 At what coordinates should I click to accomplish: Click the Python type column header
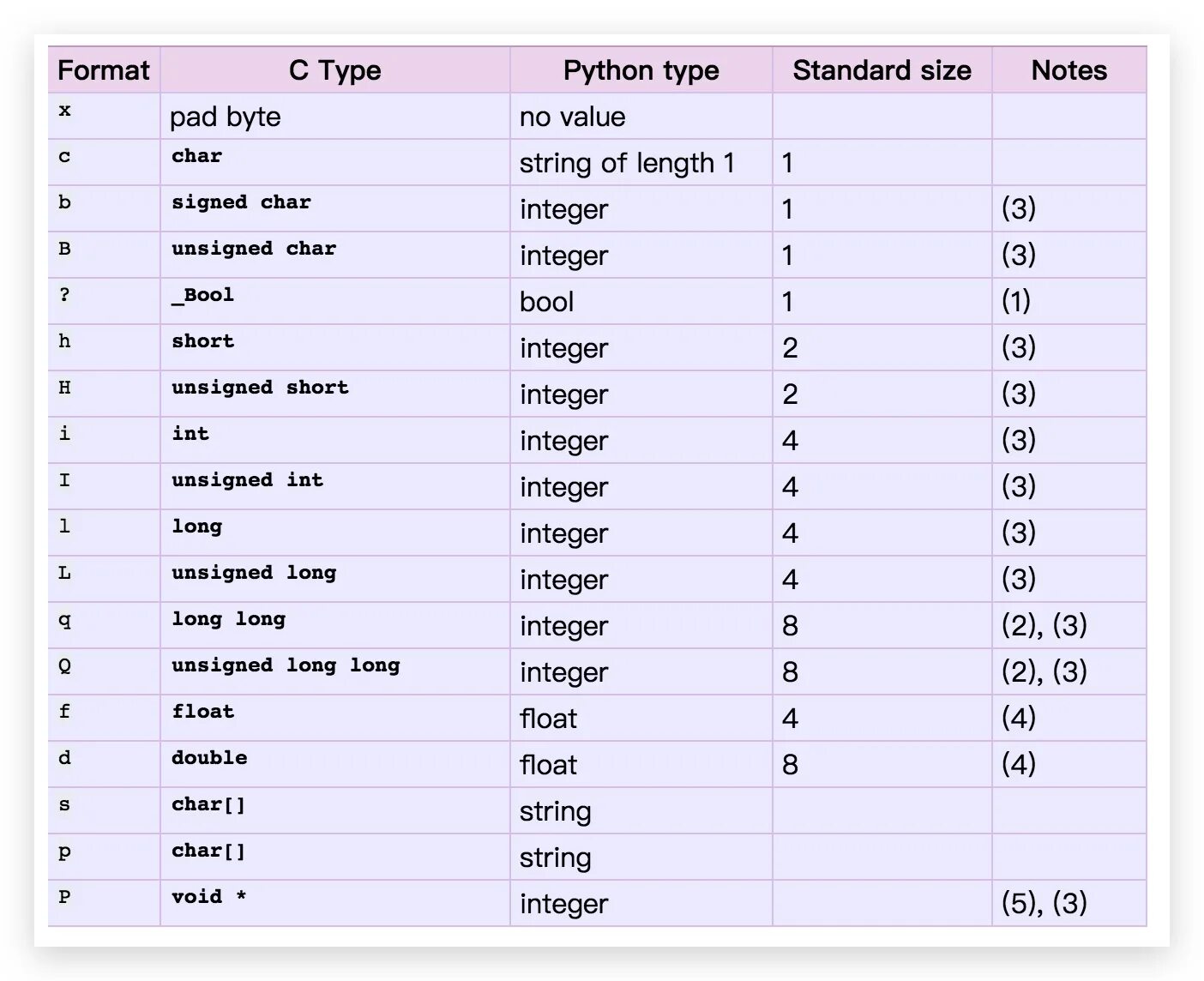[641, 70]
